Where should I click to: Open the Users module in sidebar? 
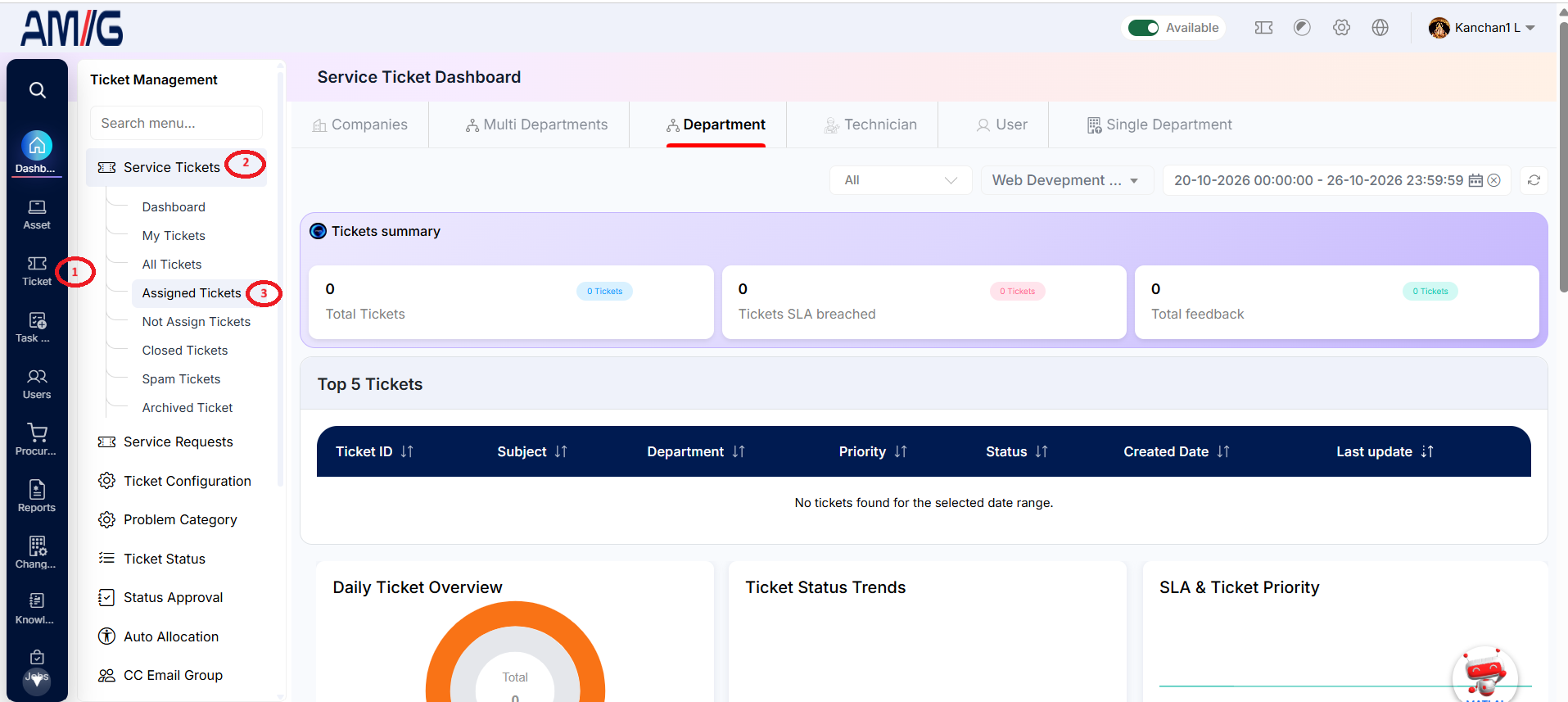(x=37, y=384)
